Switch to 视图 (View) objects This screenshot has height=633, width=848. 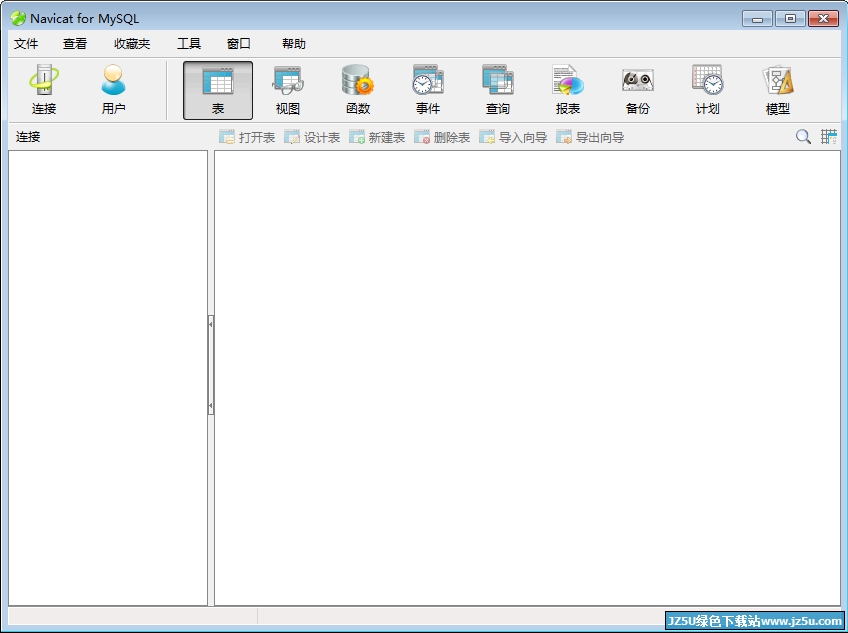pos(288,90)
